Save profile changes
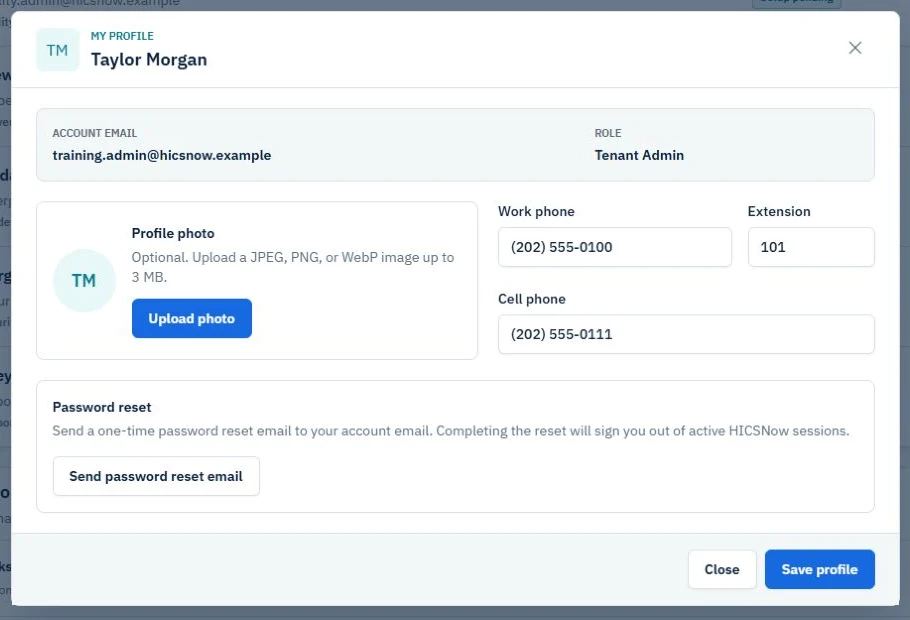Screen dimensions: 910x620 (819, 569)
